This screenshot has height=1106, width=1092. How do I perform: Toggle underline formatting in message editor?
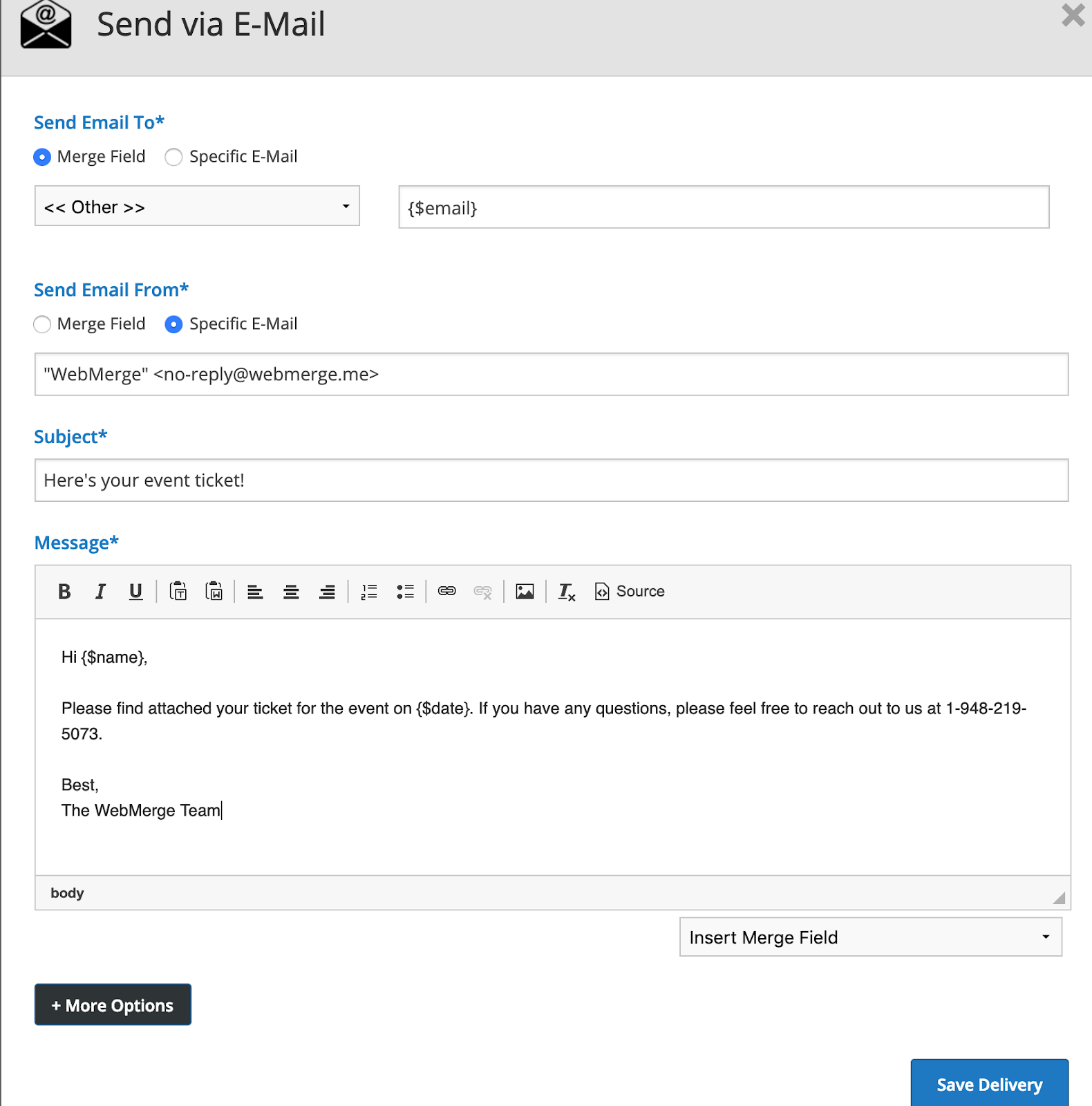135,592
